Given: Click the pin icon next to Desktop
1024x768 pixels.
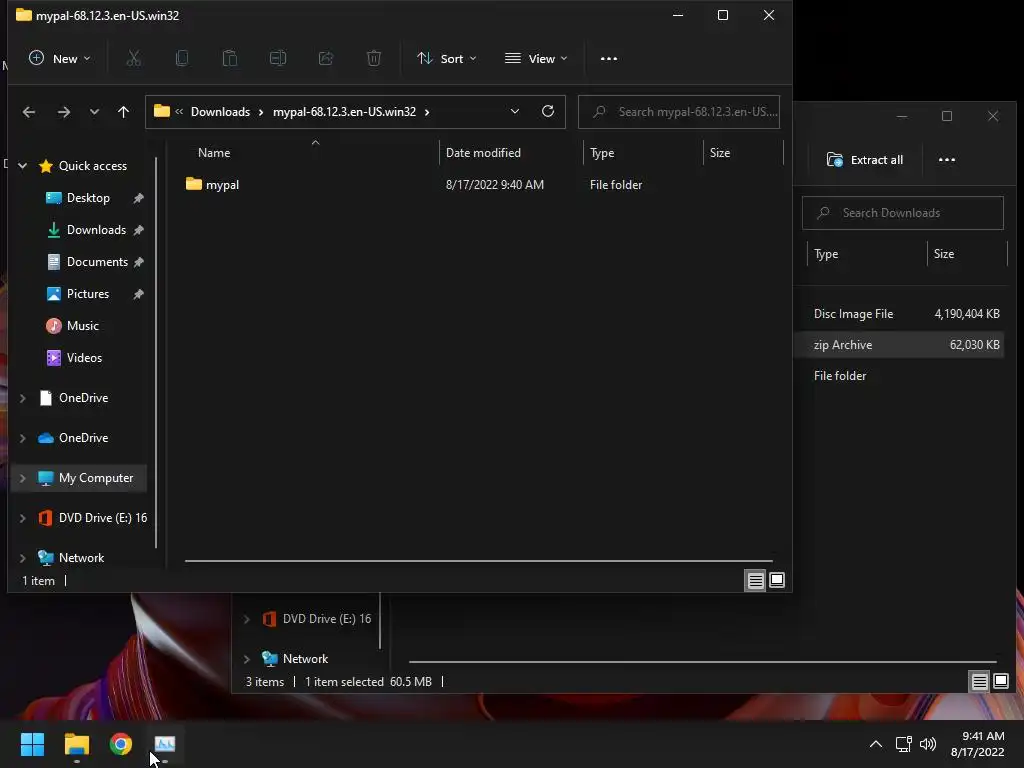Looking at the screenshot, I should [x=138, y=198].
